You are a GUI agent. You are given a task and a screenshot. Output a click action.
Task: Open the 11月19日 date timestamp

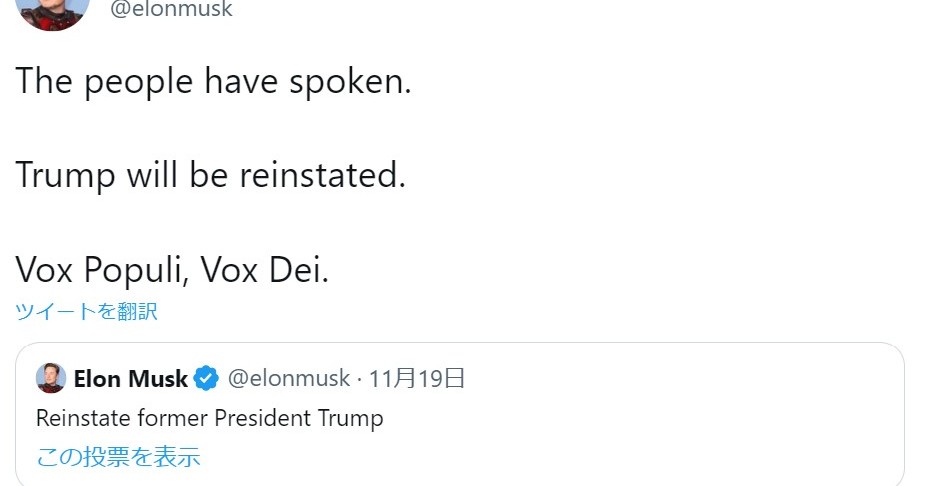point(417,378)
